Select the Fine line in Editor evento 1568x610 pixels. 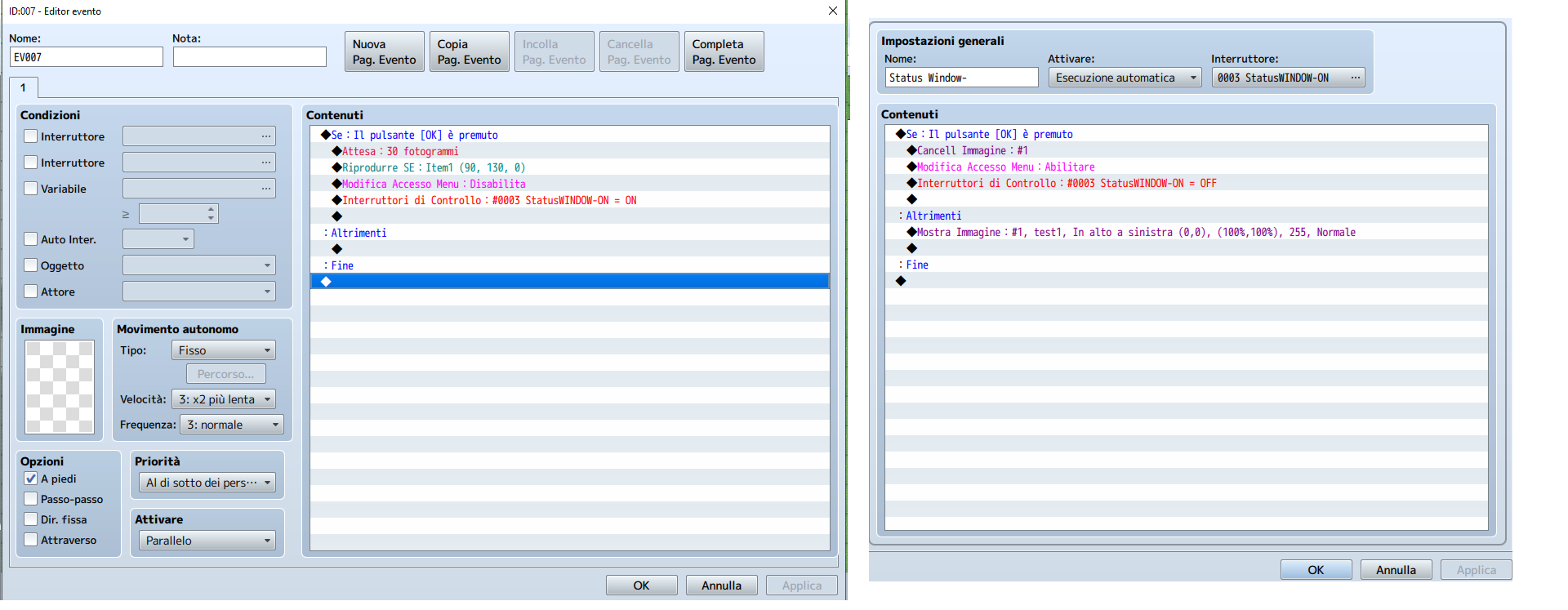point(570,265)
